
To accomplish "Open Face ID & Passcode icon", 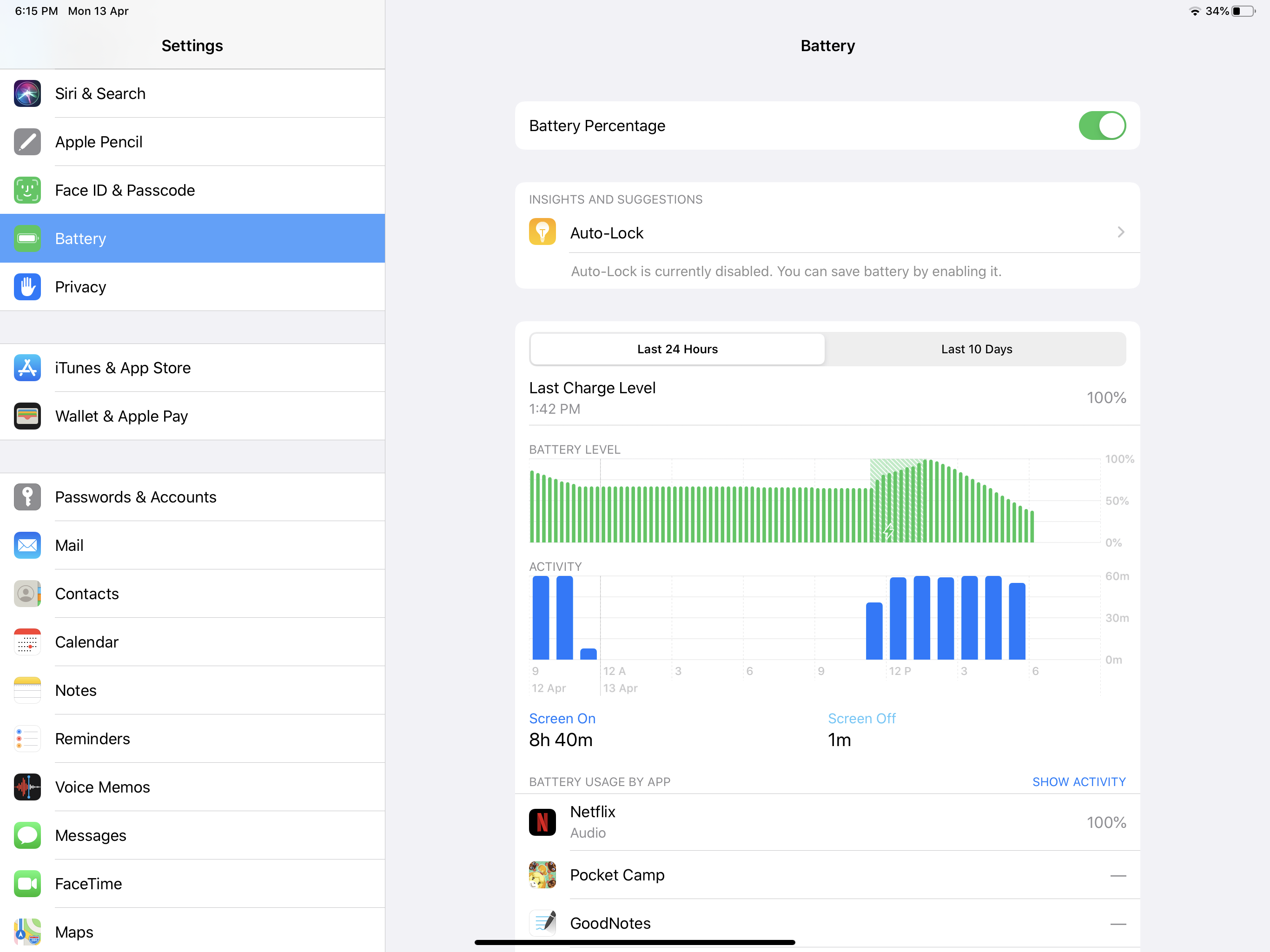I will 27,190.
